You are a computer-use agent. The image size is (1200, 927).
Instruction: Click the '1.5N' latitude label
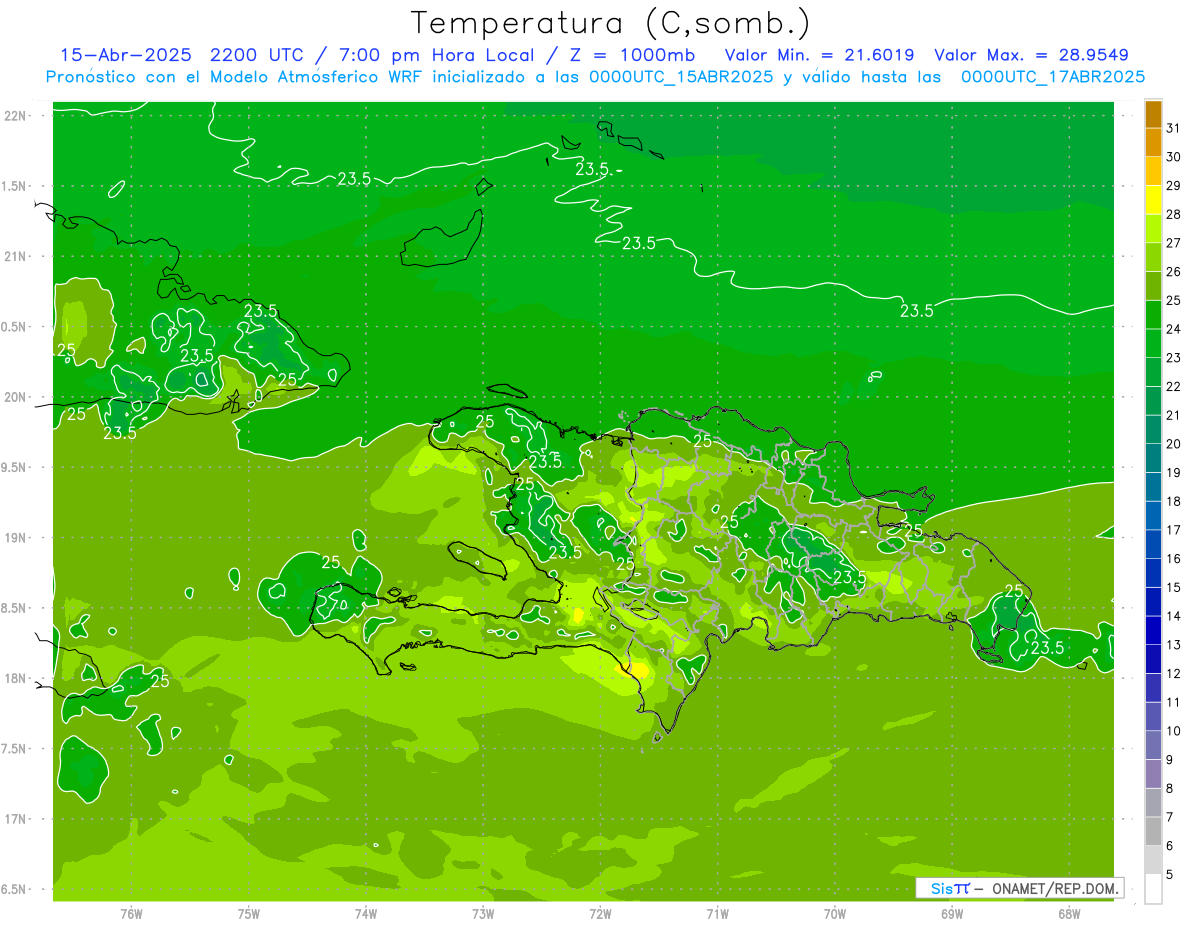pyautogui.click(x=14, y=186)
